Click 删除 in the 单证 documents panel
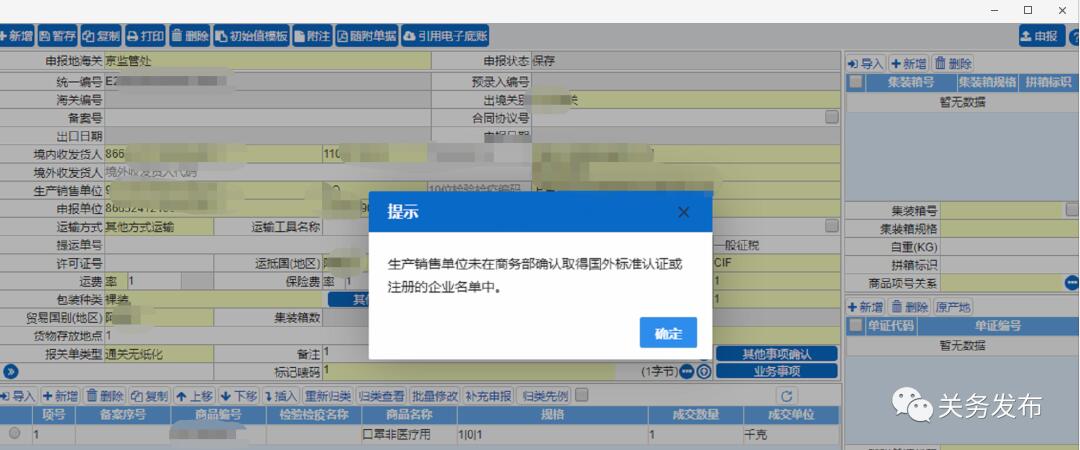The height and width of the screenshot is (450, 1080). 909,307
